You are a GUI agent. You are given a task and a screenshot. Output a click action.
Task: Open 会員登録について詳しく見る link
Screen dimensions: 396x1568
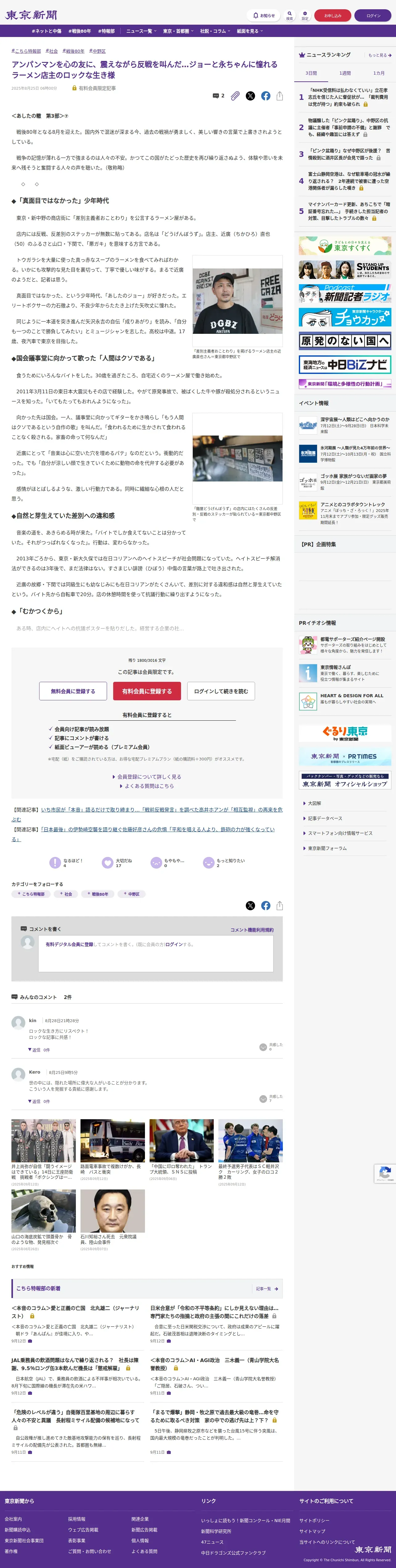(147, 777)
